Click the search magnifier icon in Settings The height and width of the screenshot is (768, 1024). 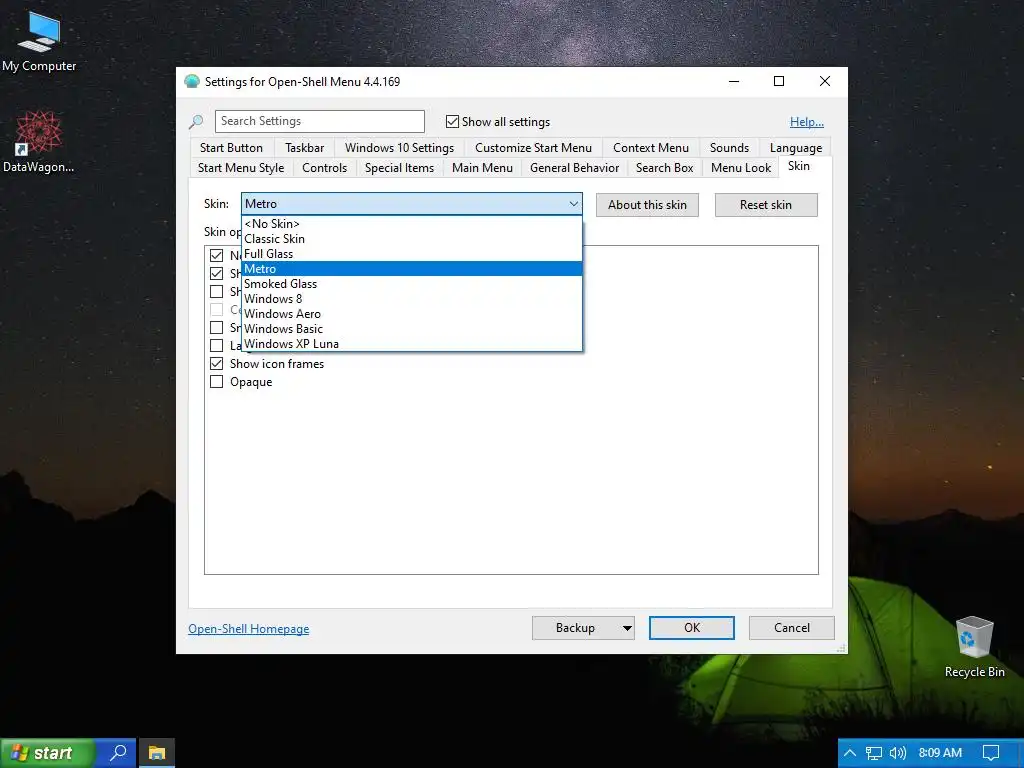196,121
